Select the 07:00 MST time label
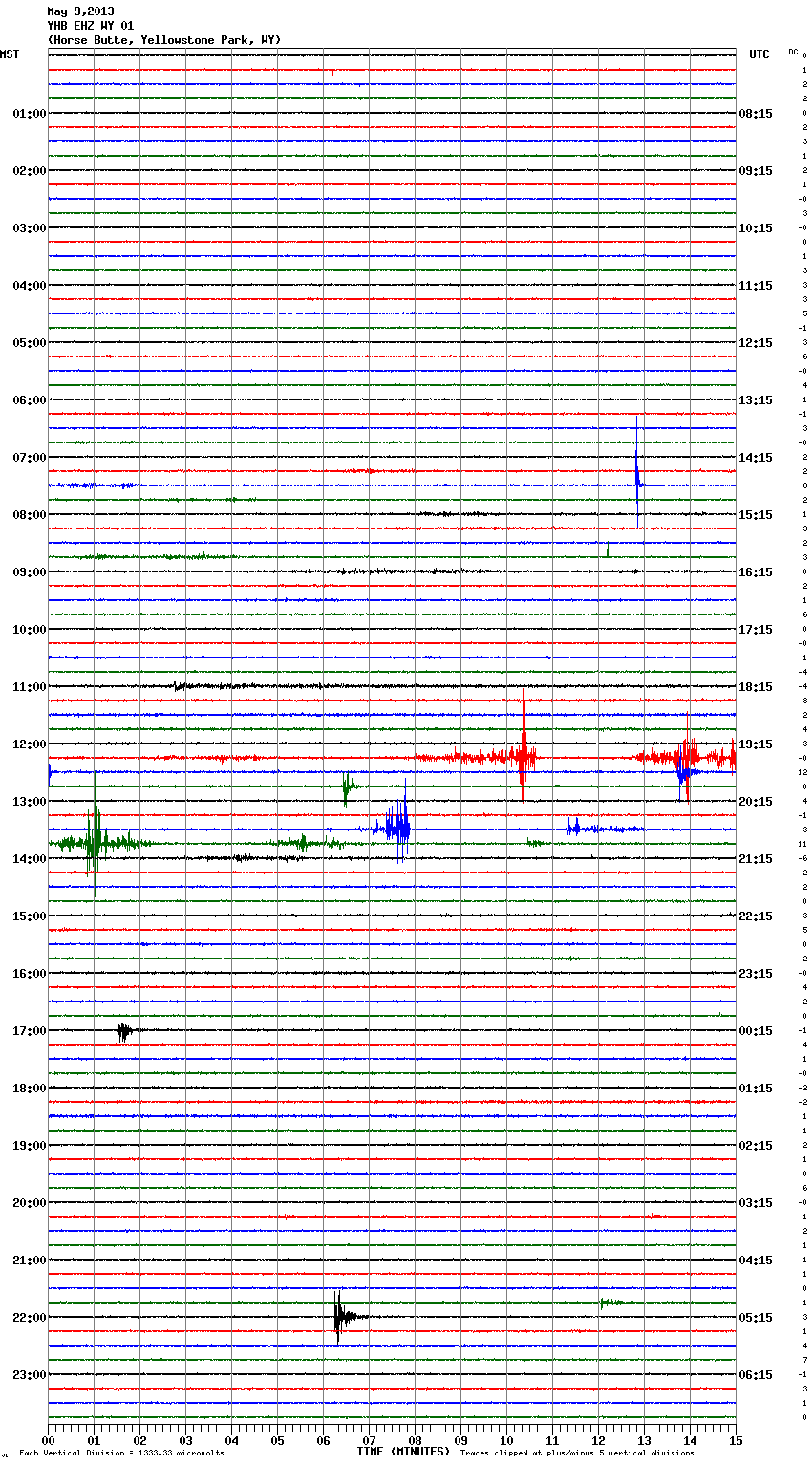Screen dimensions: 812x1466 click(x=30, y=458)
